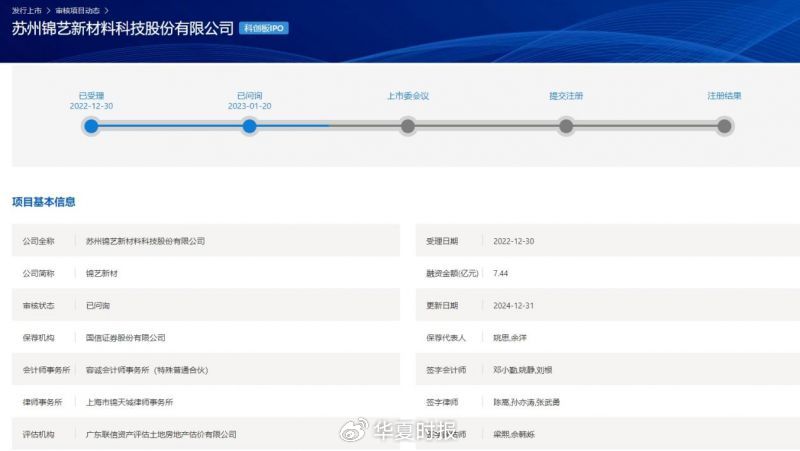Click the 公司全称 value in the table

coord(145,241)
